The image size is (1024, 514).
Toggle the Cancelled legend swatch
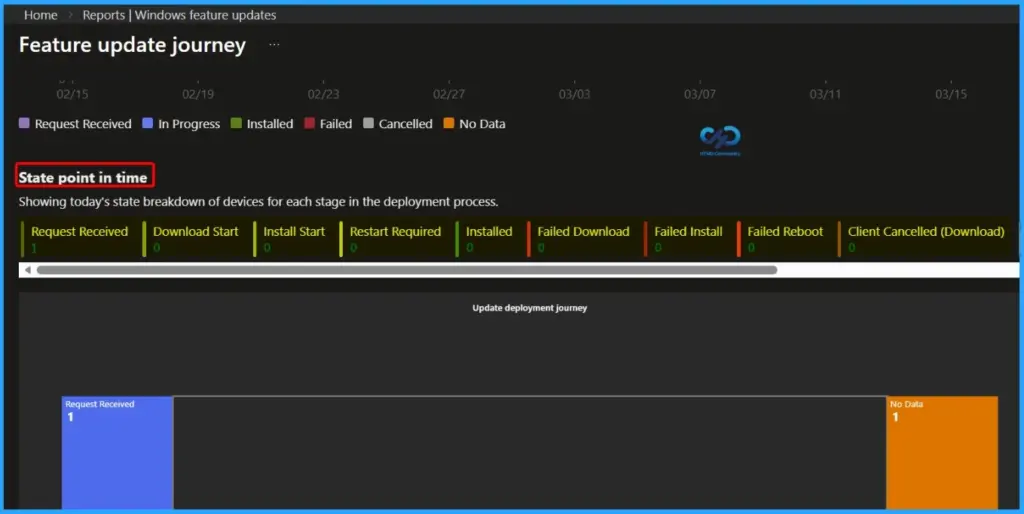(x=368, y=123)
